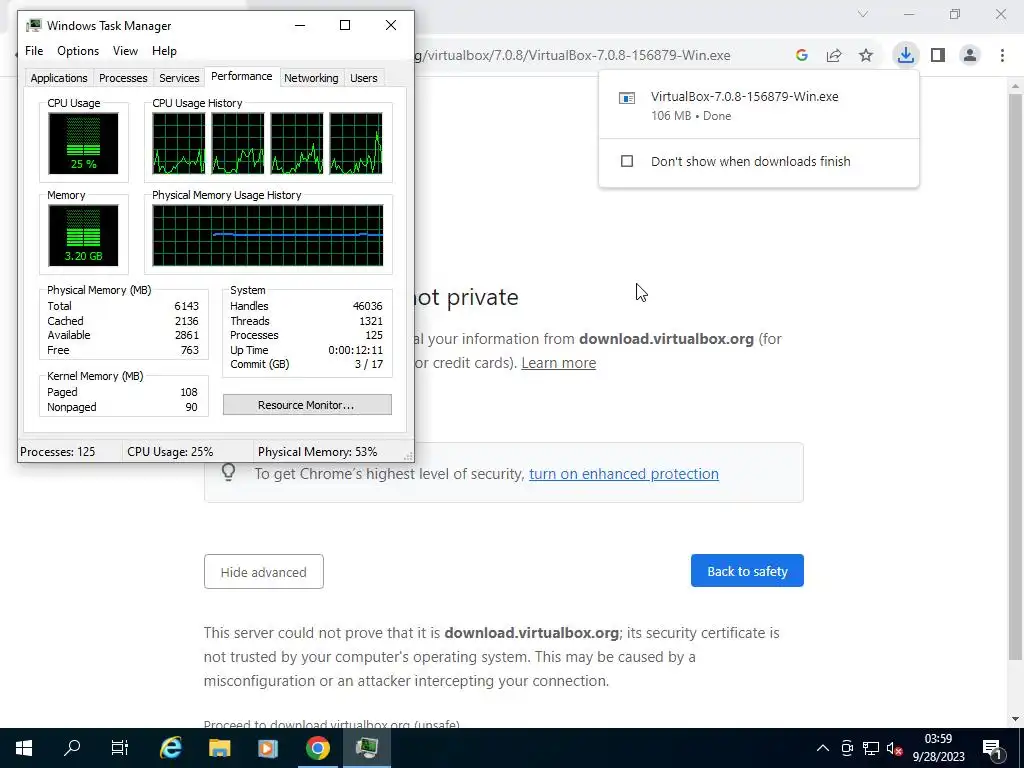Open VirtualBox-7.0.8-156879-Win.exe download entry
Image resolution: width=1024 pixels, height=768 pixels.
(758, 105)
